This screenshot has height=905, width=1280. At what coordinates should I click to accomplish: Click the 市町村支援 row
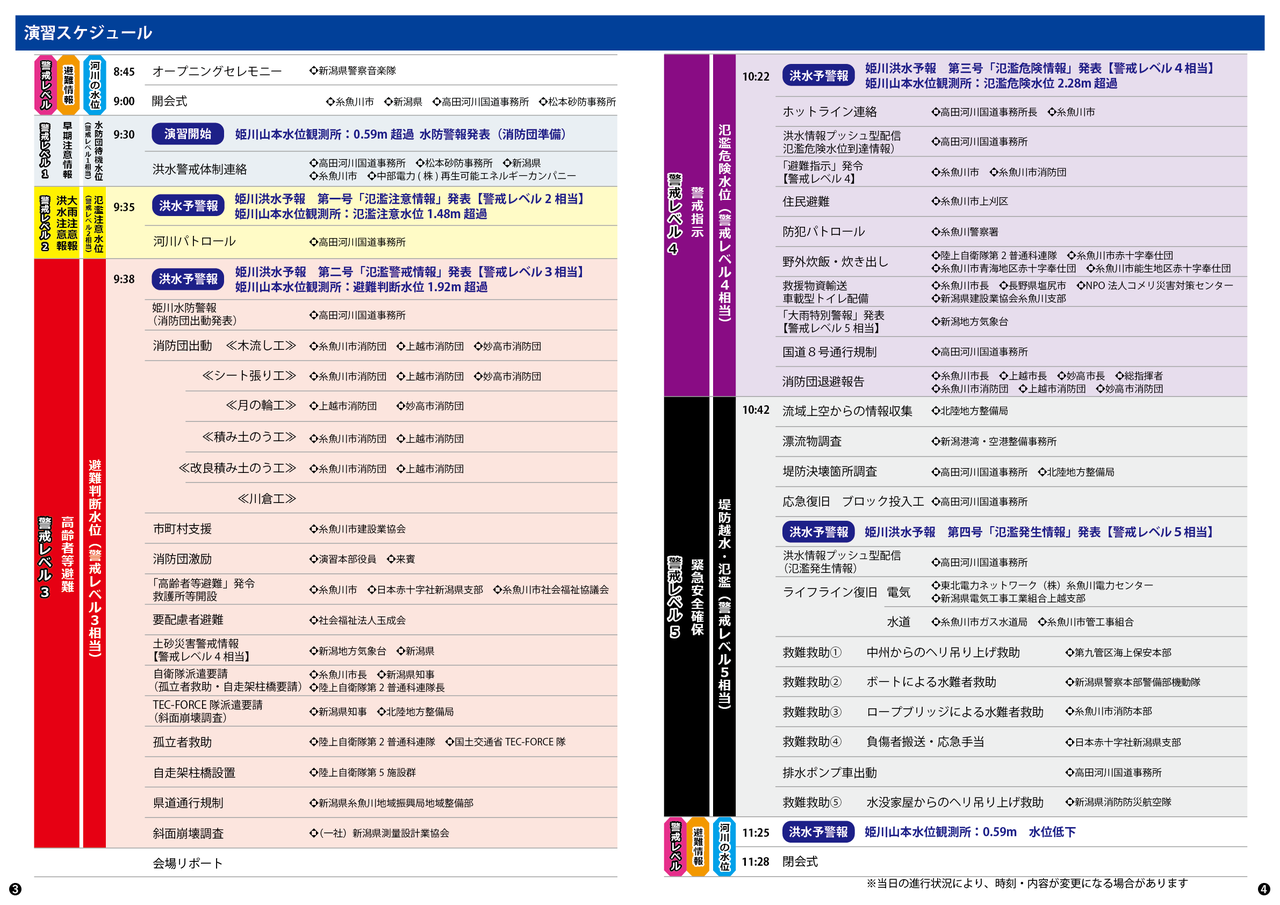(x=381, y=528)
